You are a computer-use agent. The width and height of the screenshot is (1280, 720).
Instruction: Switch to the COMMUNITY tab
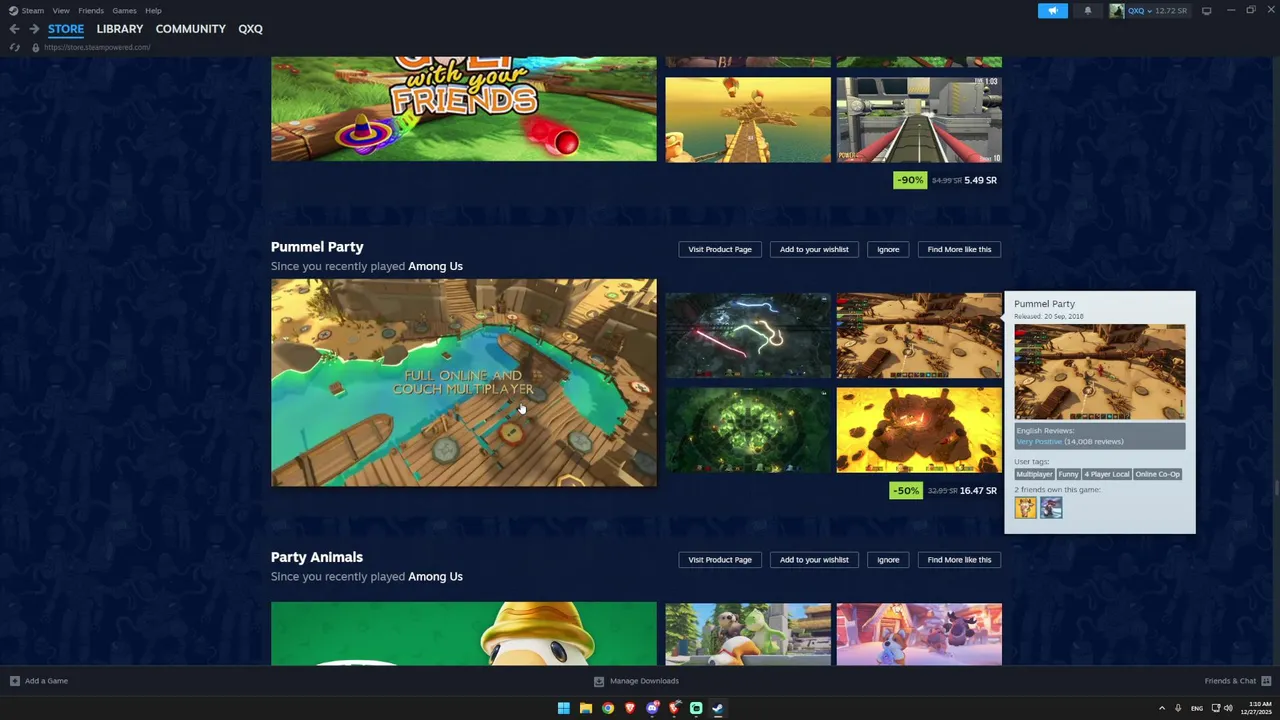(x=191, y=29)
